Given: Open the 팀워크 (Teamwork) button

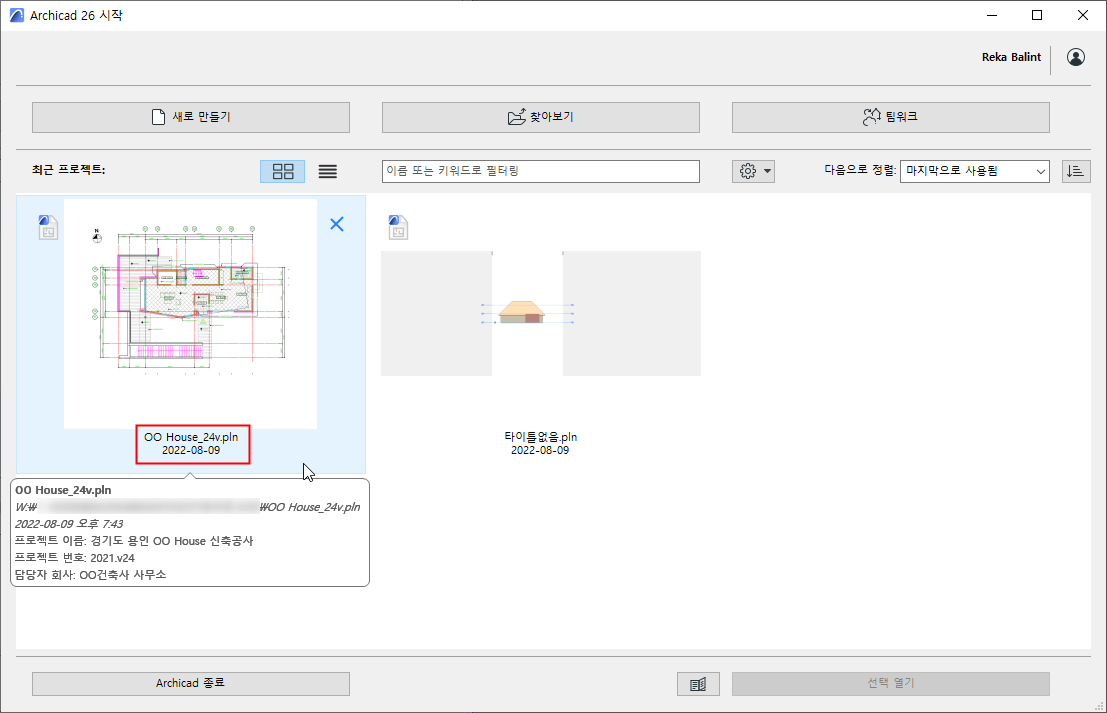Looking at the screenshot, I should pos(891,117).
